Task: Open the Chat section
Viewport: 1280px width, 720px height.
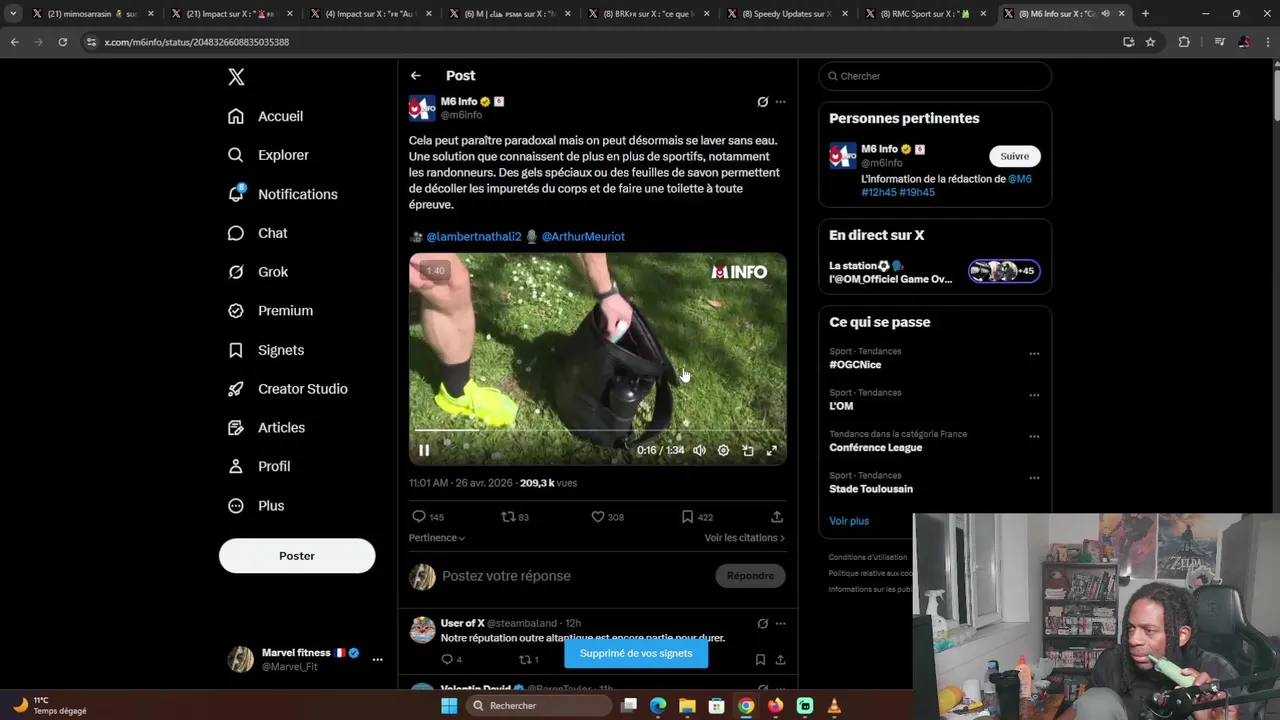Action: (257, 233)
